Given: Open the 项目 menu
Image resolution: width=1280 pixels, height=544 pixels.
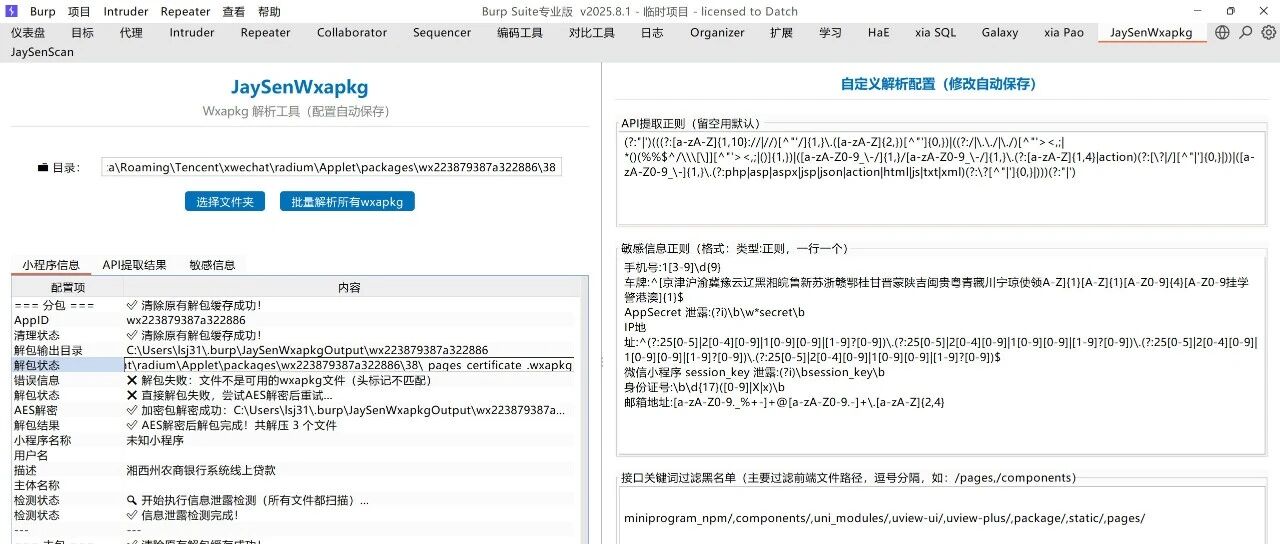Looking at the screenshot, I should click(79, 11).
